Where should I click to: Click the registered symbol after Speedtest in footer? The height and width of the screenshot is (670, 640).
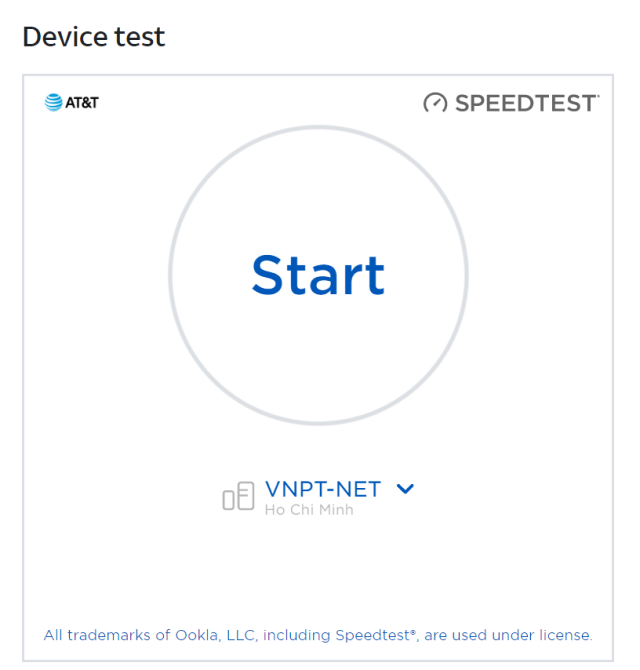pos(413,631)
